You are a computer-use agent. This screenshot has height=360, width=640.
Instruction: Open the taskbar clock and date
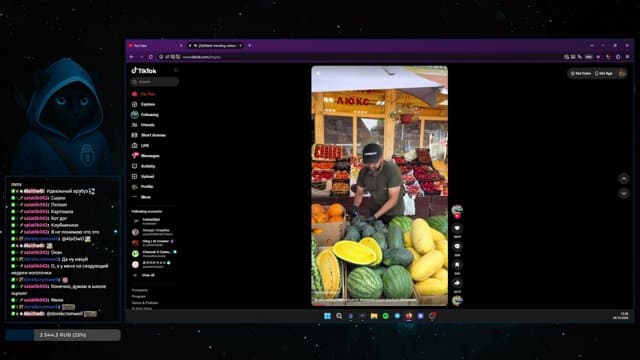point(621,316)
